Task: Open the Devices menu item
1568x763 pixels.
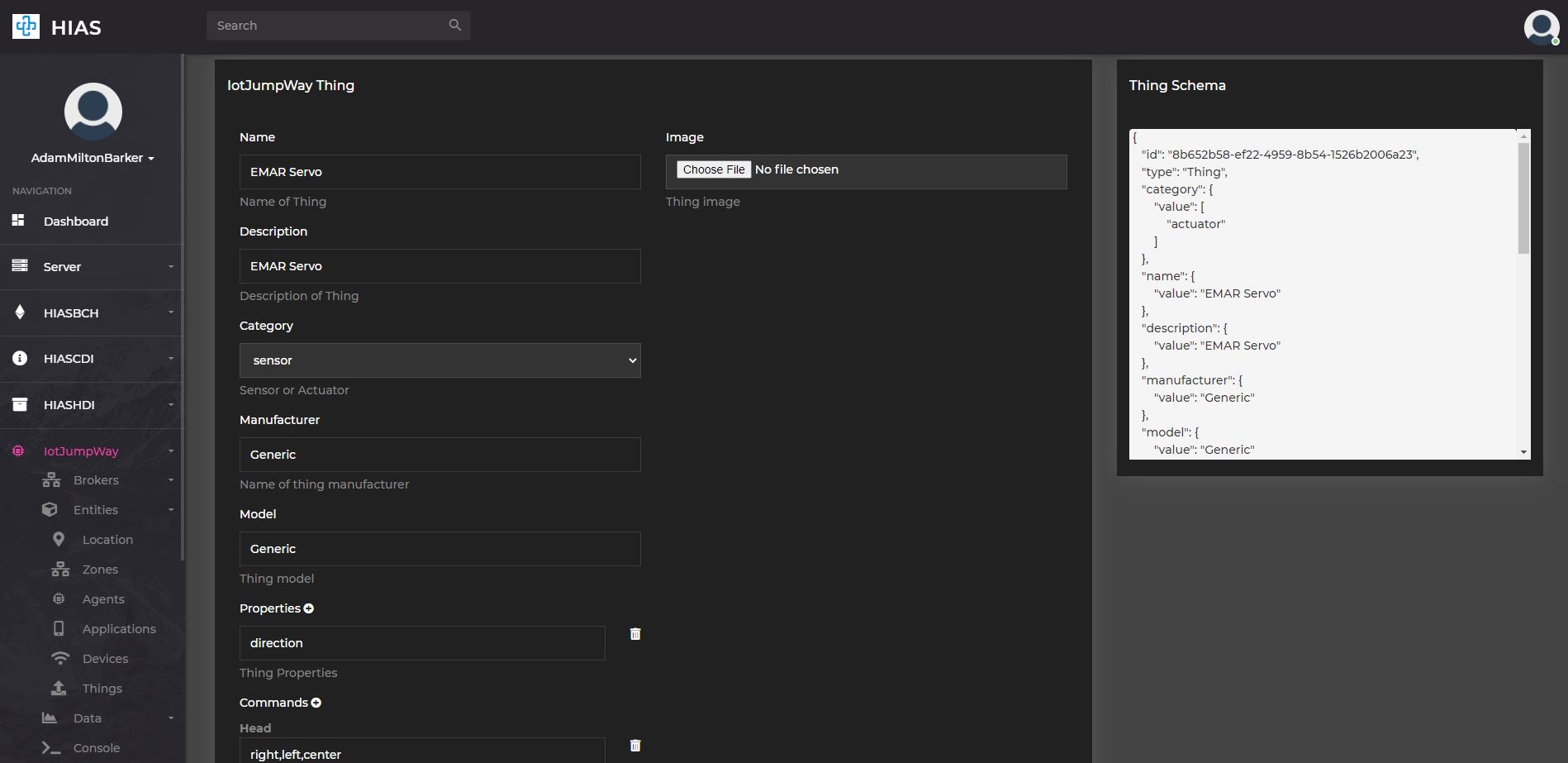Action: point(105,659)
